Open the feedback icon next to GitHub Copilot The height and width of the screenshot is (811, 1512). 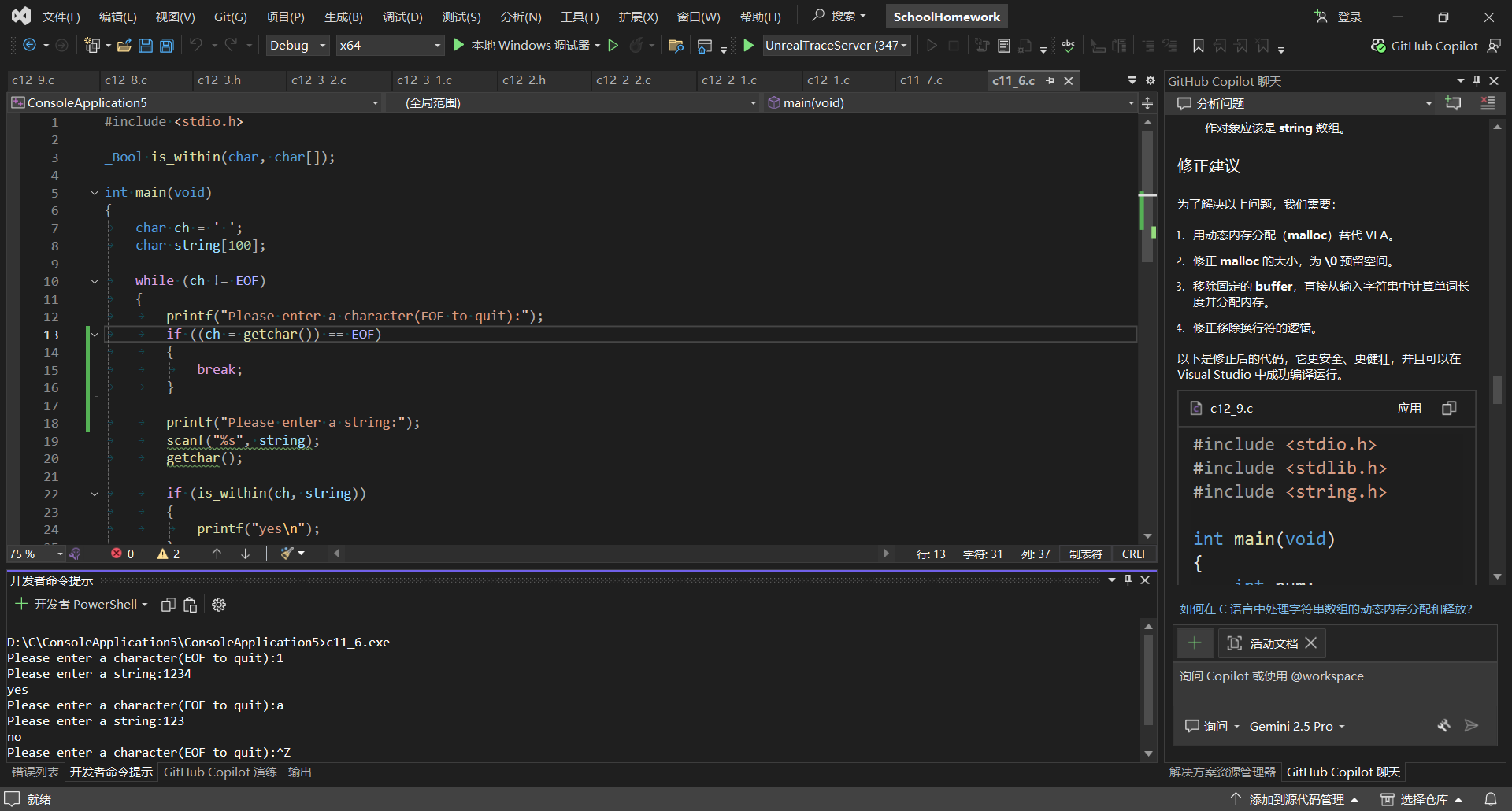(1494, 46)
